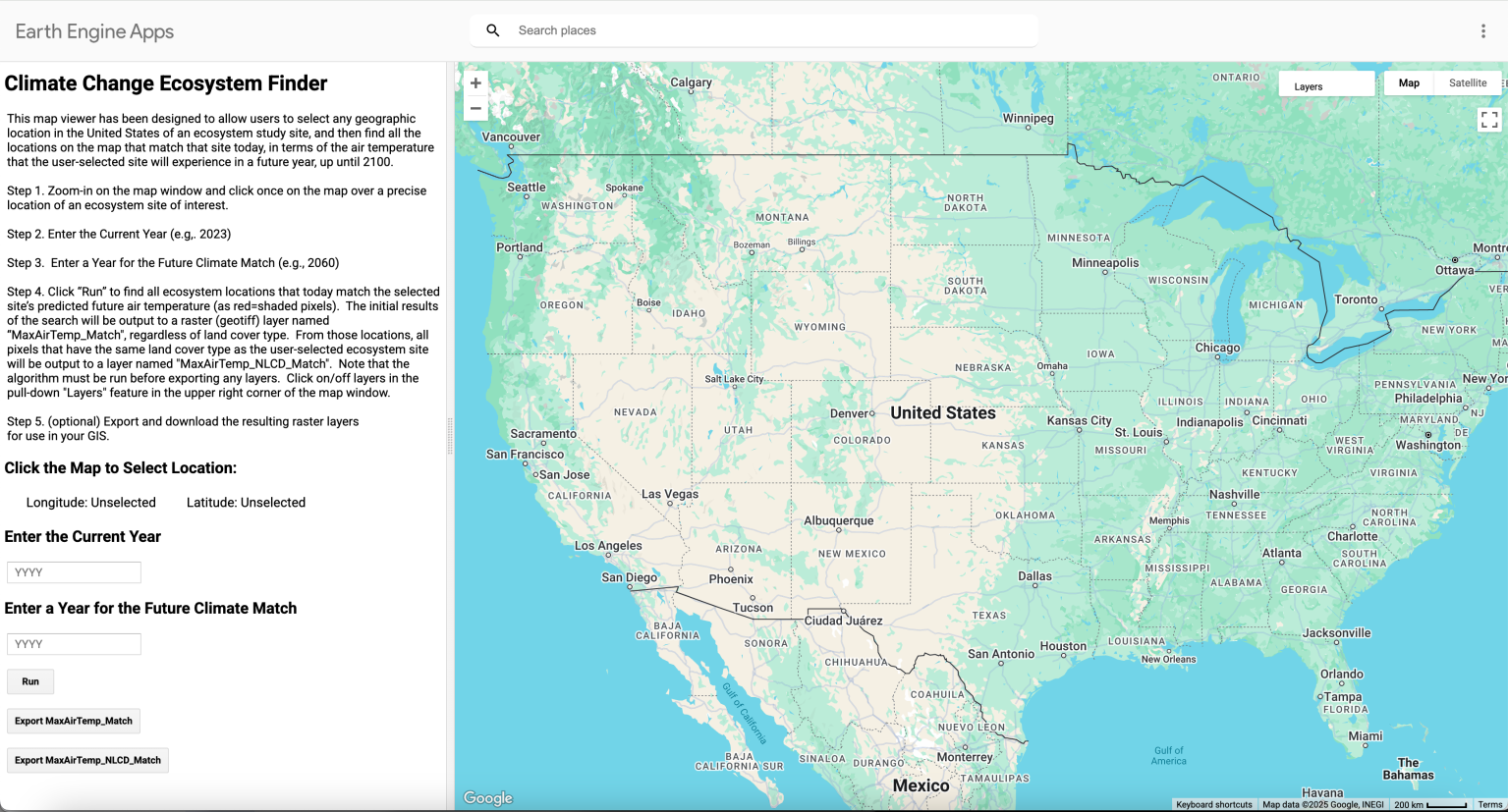Open the Layers pull-down
Screen dimensions: 1508x812
point(1326,84)
